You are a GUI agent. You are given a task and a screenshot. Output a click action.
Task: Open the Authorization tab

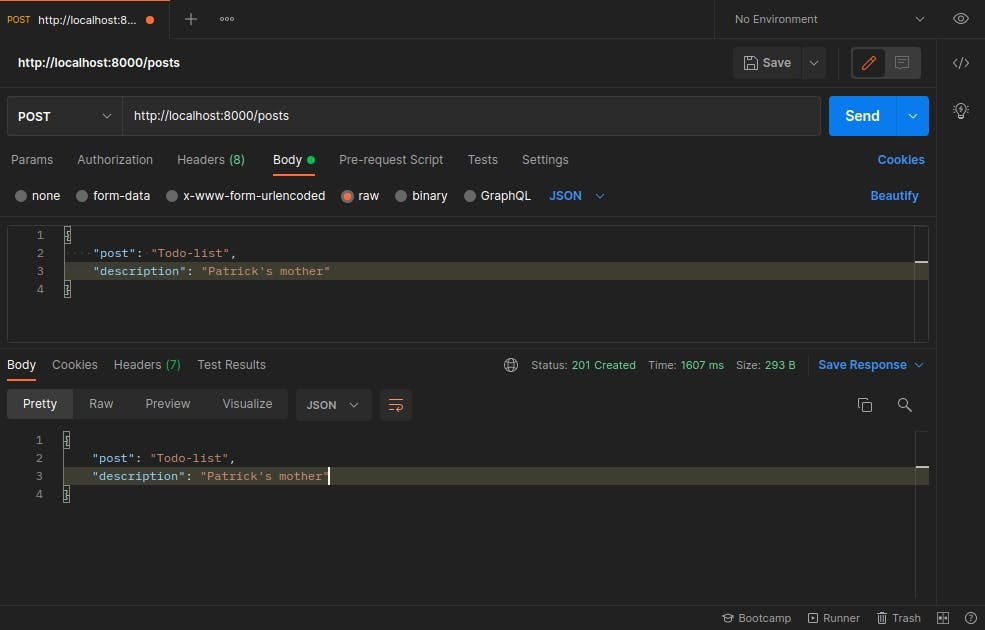pyautogui.click(x=115, y=160)
